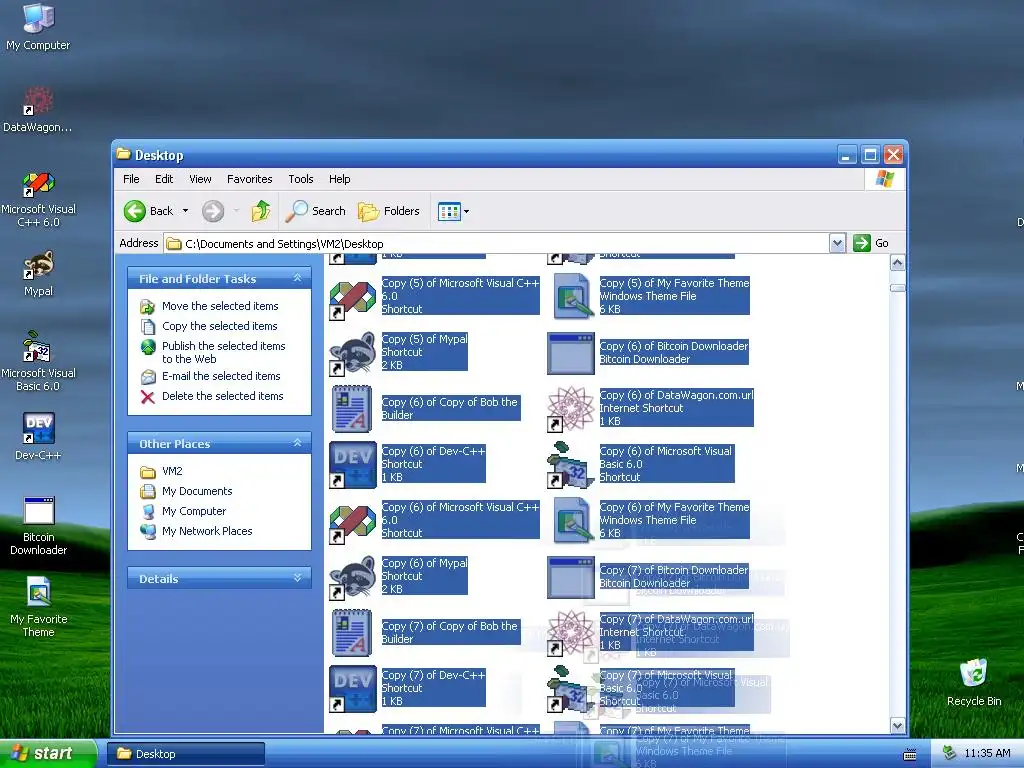Expand the Address bar dropdown
Screen dimensions: 1024x768
(837, 244)
